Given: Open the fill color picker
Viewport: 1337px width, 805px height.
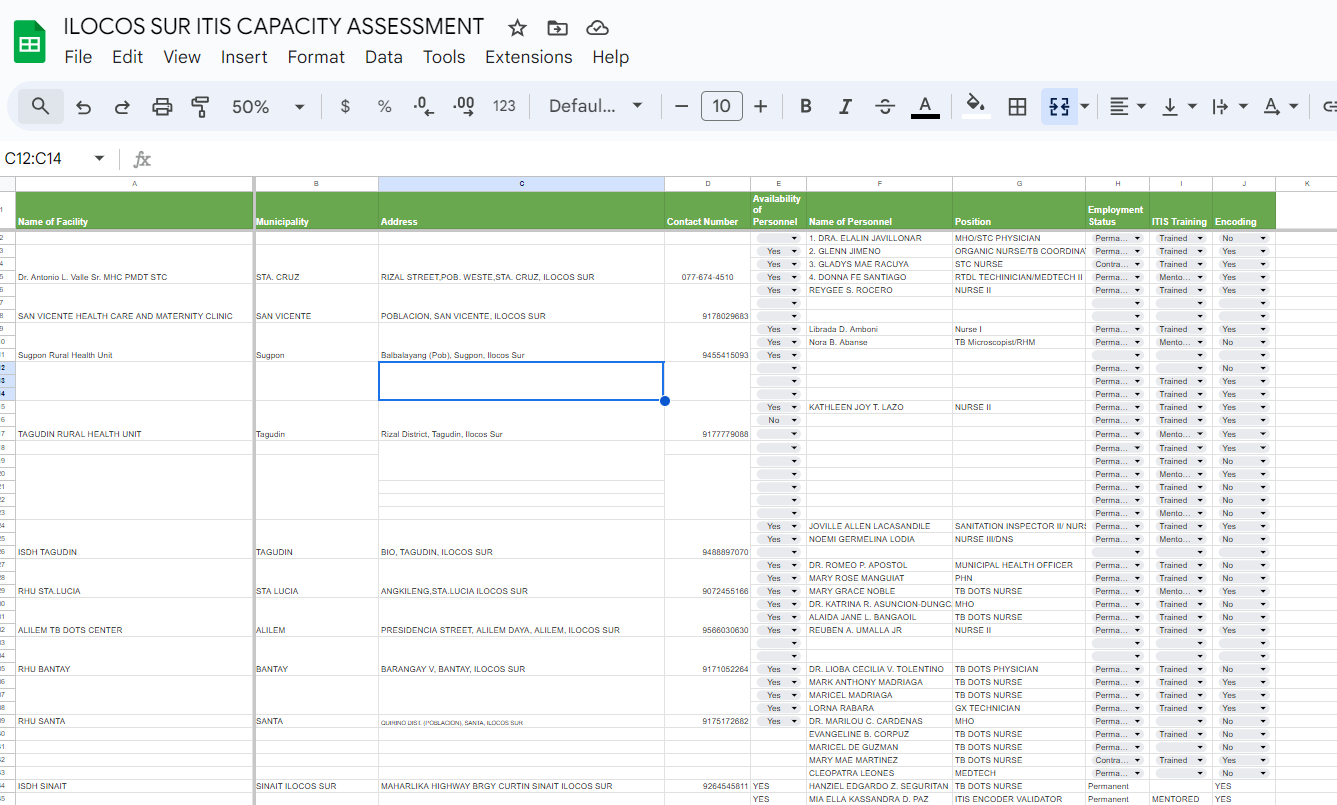Looking at the screenshot, I should [x=976, y=106].
